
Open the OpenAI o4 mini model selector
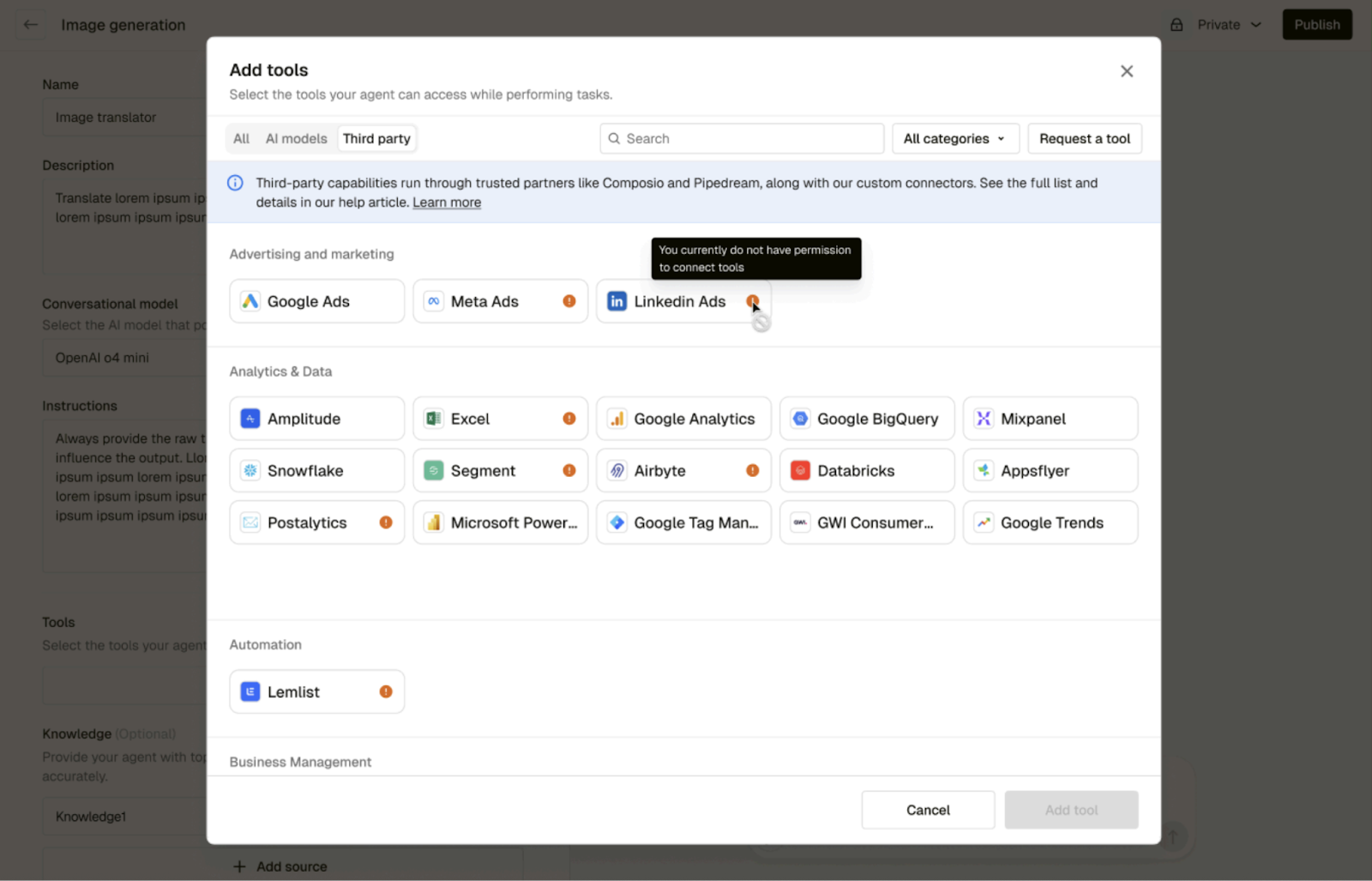click(124, 358)
